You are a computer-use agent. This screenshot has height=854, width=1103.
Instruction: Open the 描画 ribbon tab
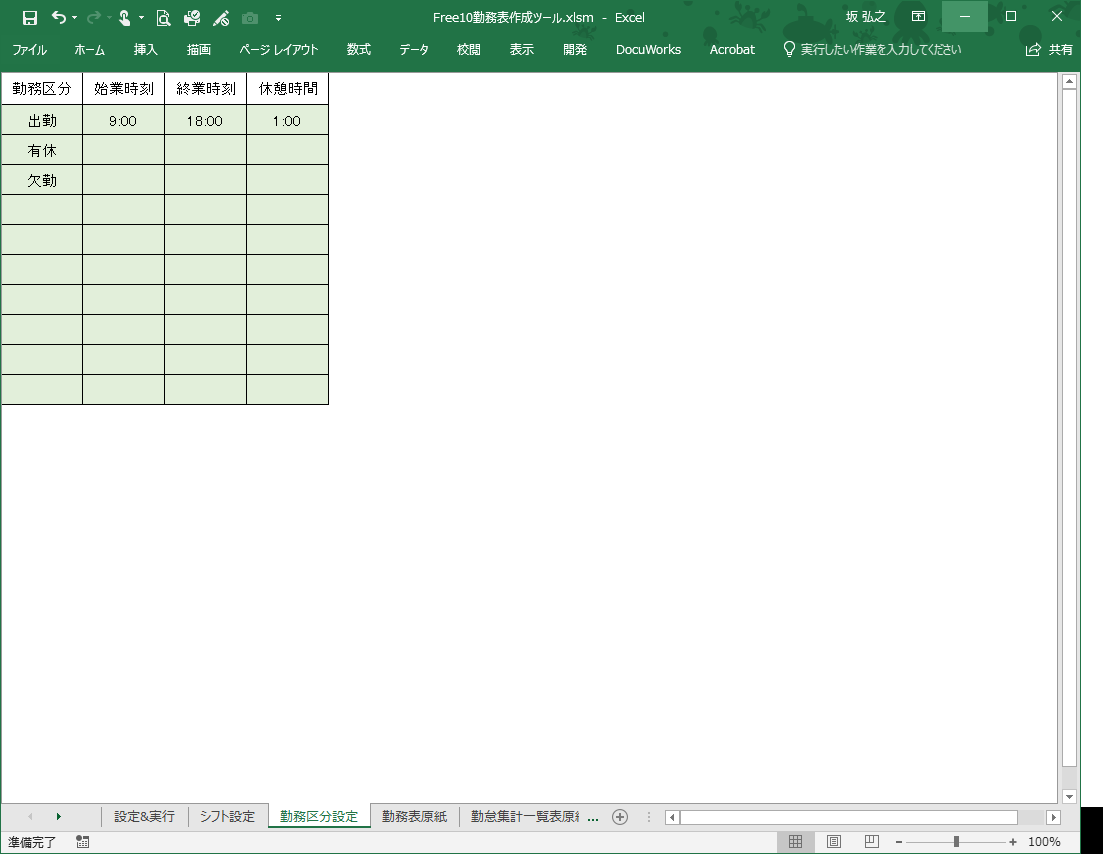pyautogui.click(x=199, y=50)
